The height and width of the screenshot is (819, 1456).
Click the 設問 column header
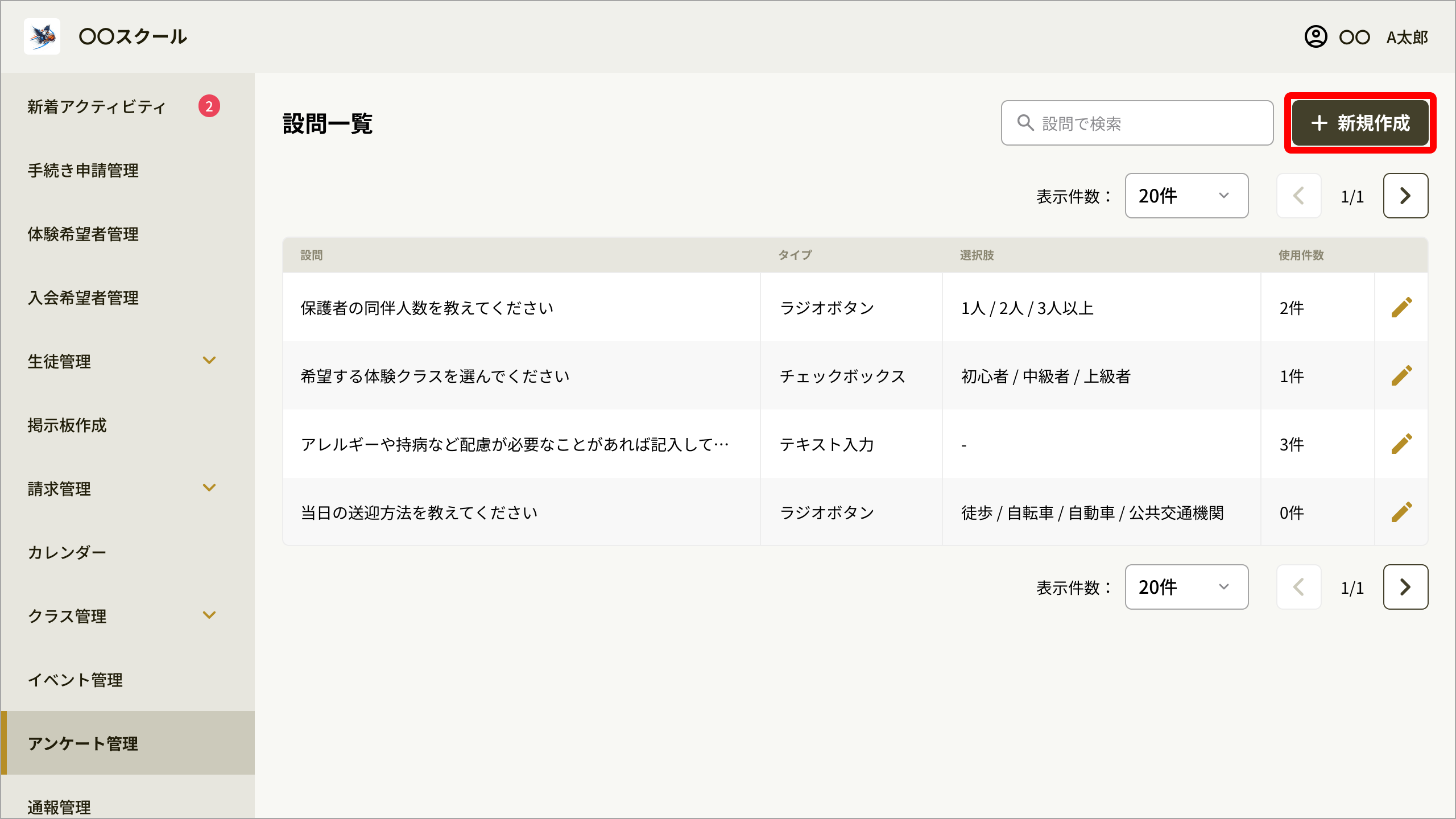click(312, 255)
